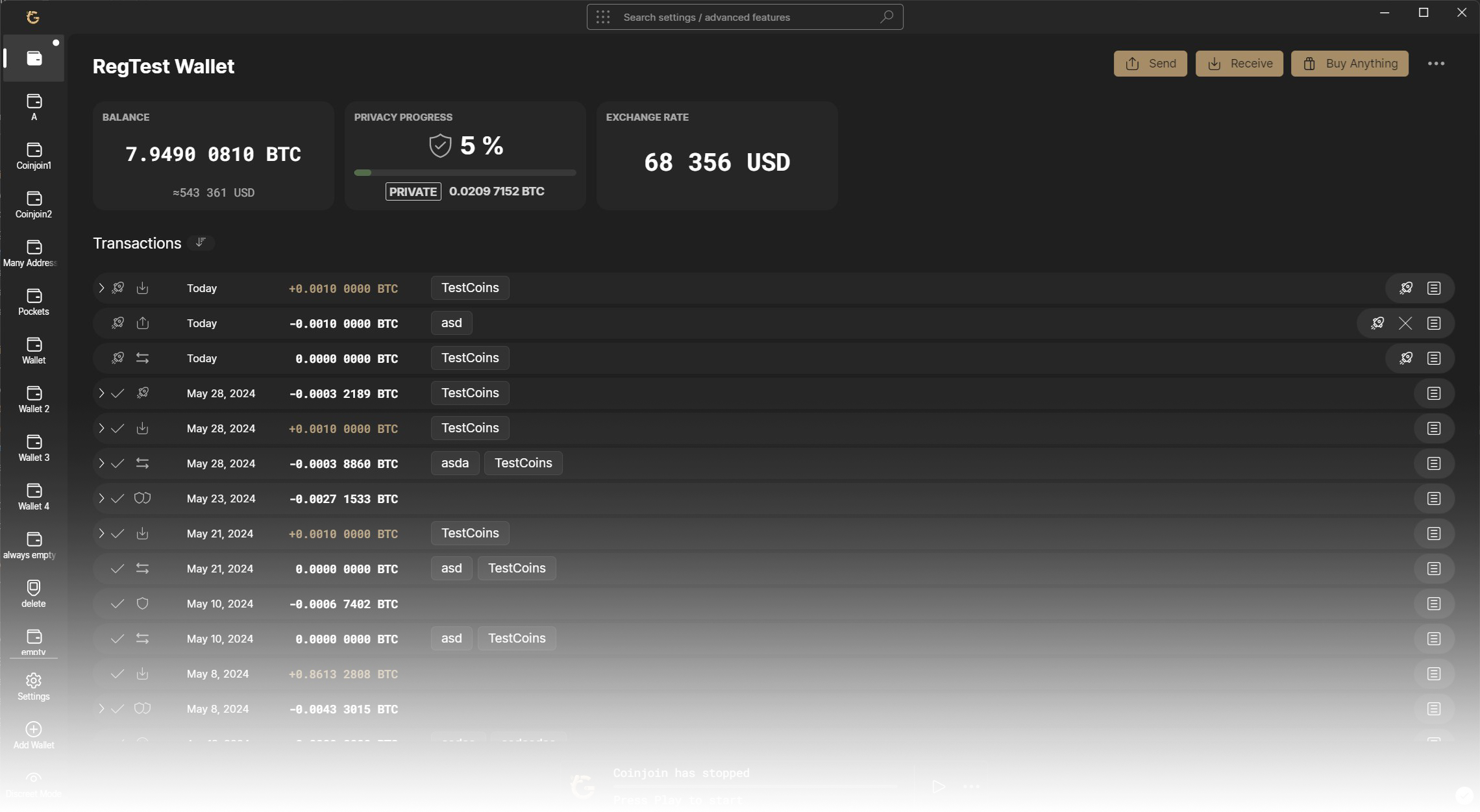Click the wallet more options ellipsis
The height and width of the screenshot is (812, 1480).
pyautogui.click(x=1436, y=64)
